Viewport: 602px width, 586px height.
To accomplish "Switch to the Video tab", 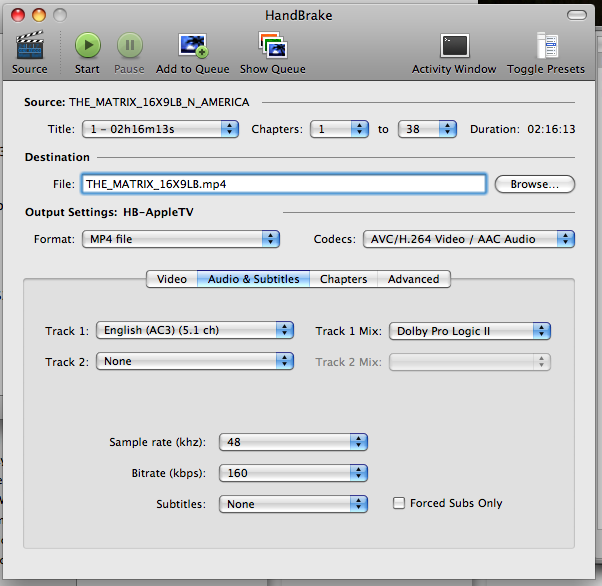I will (x=172, y=279).
